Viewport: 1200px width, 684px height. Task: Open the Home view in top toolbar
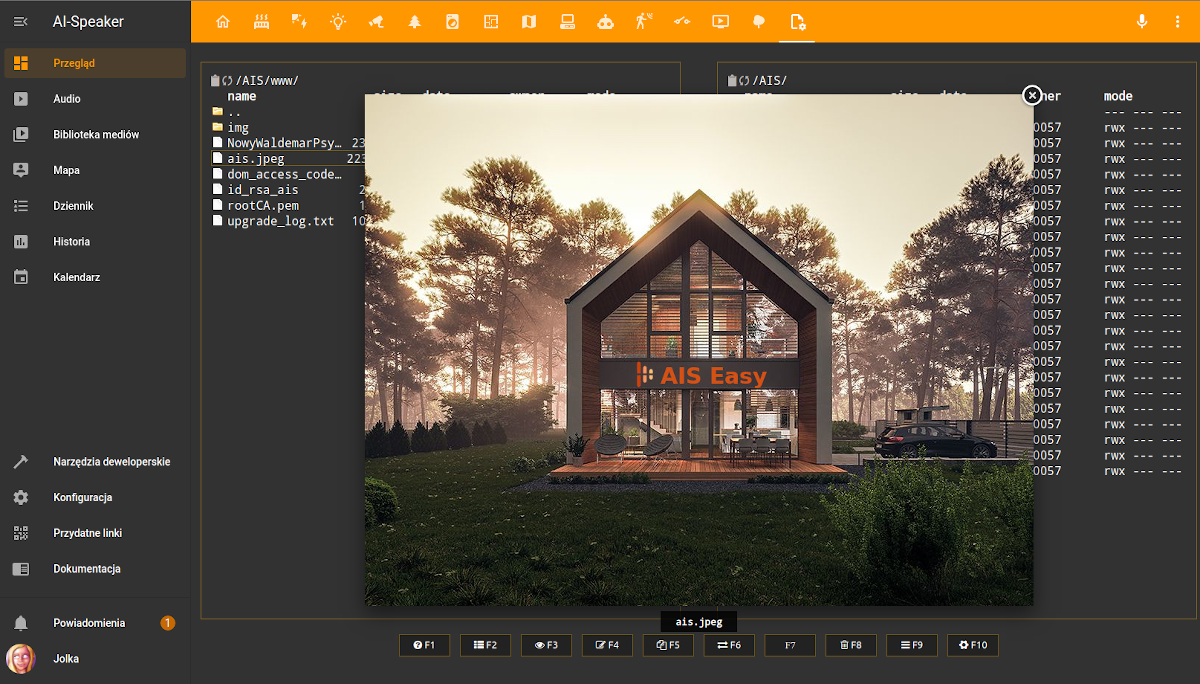coord(223,21)
